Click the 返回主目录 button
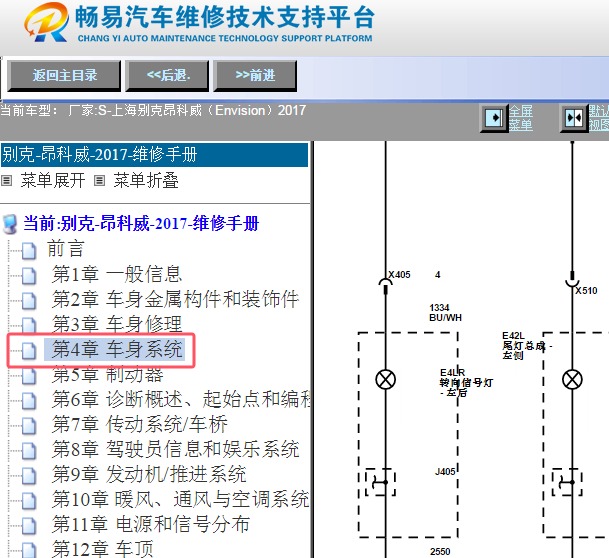 click(x=64, y=76)
